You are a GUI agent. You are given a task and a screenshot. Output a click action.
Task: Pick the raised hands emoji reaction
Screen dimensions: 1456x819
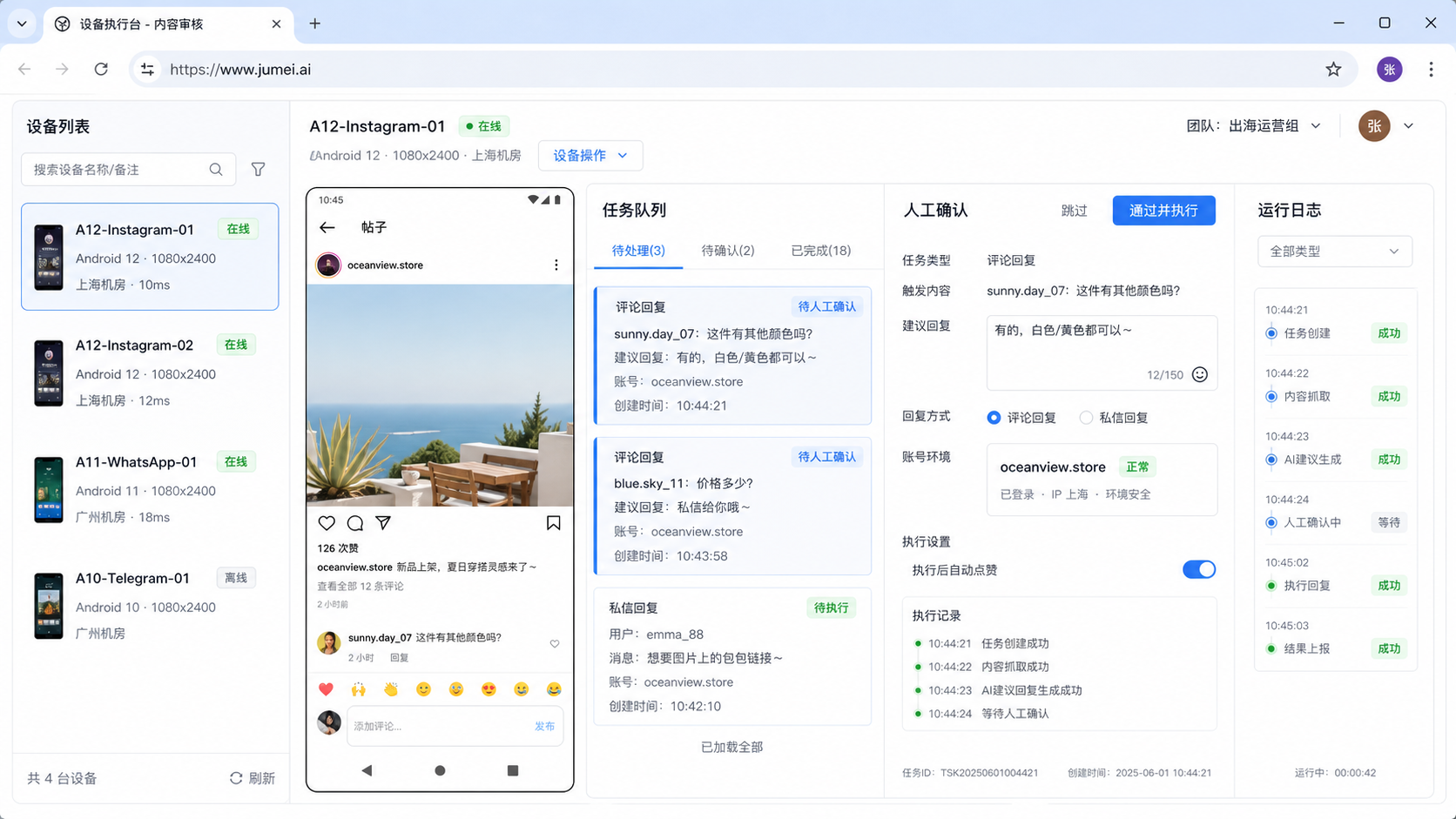tap(359, 689)
